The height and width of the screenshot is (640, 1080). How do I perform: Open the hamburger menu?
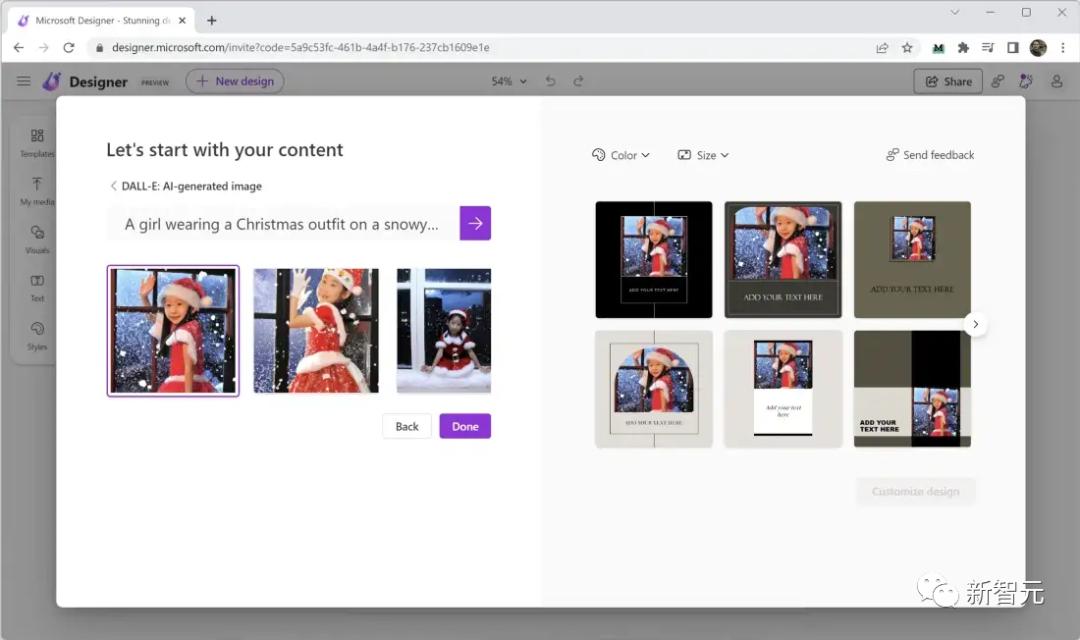pyautogui.click(x=24, y=81)
